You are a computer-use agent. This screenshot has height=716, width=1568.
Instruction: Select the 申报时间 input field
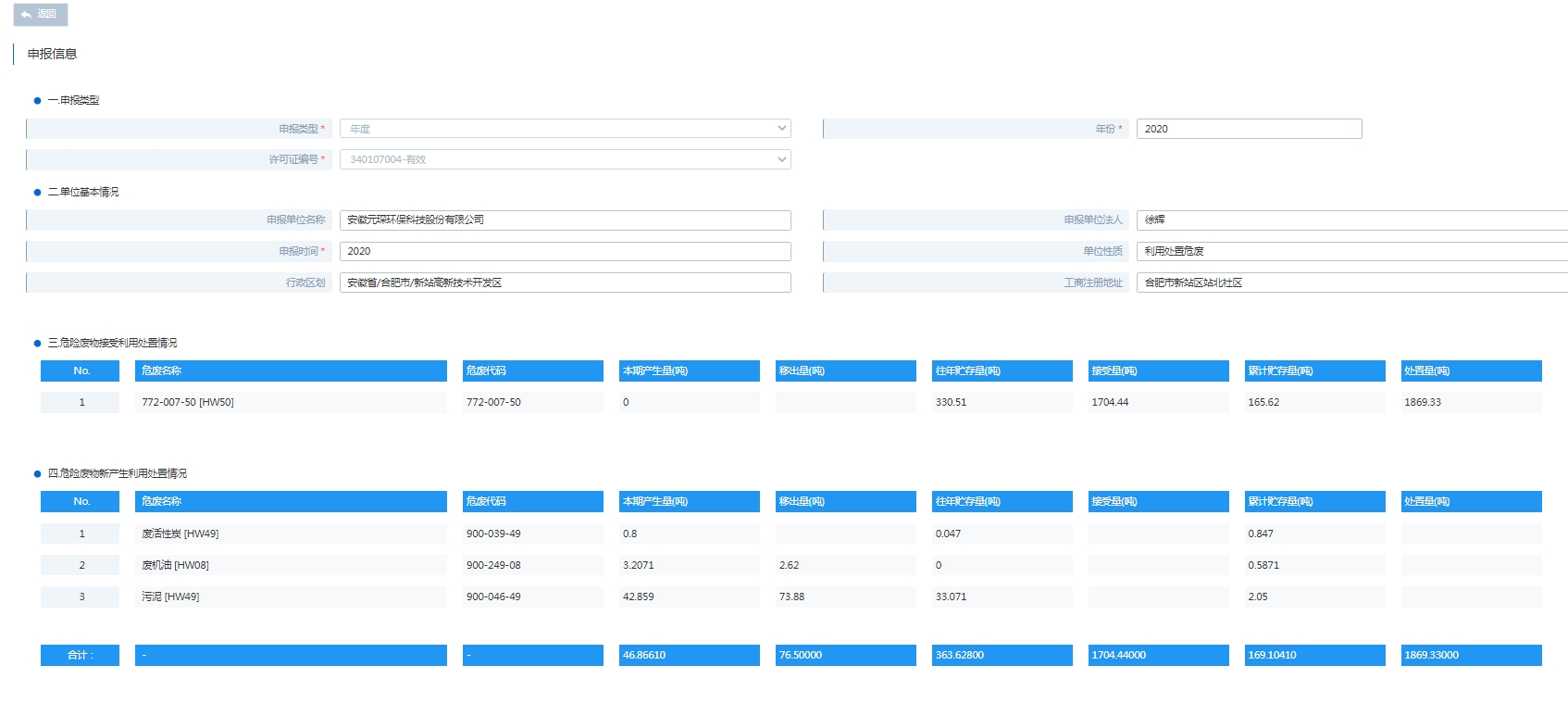565,252
